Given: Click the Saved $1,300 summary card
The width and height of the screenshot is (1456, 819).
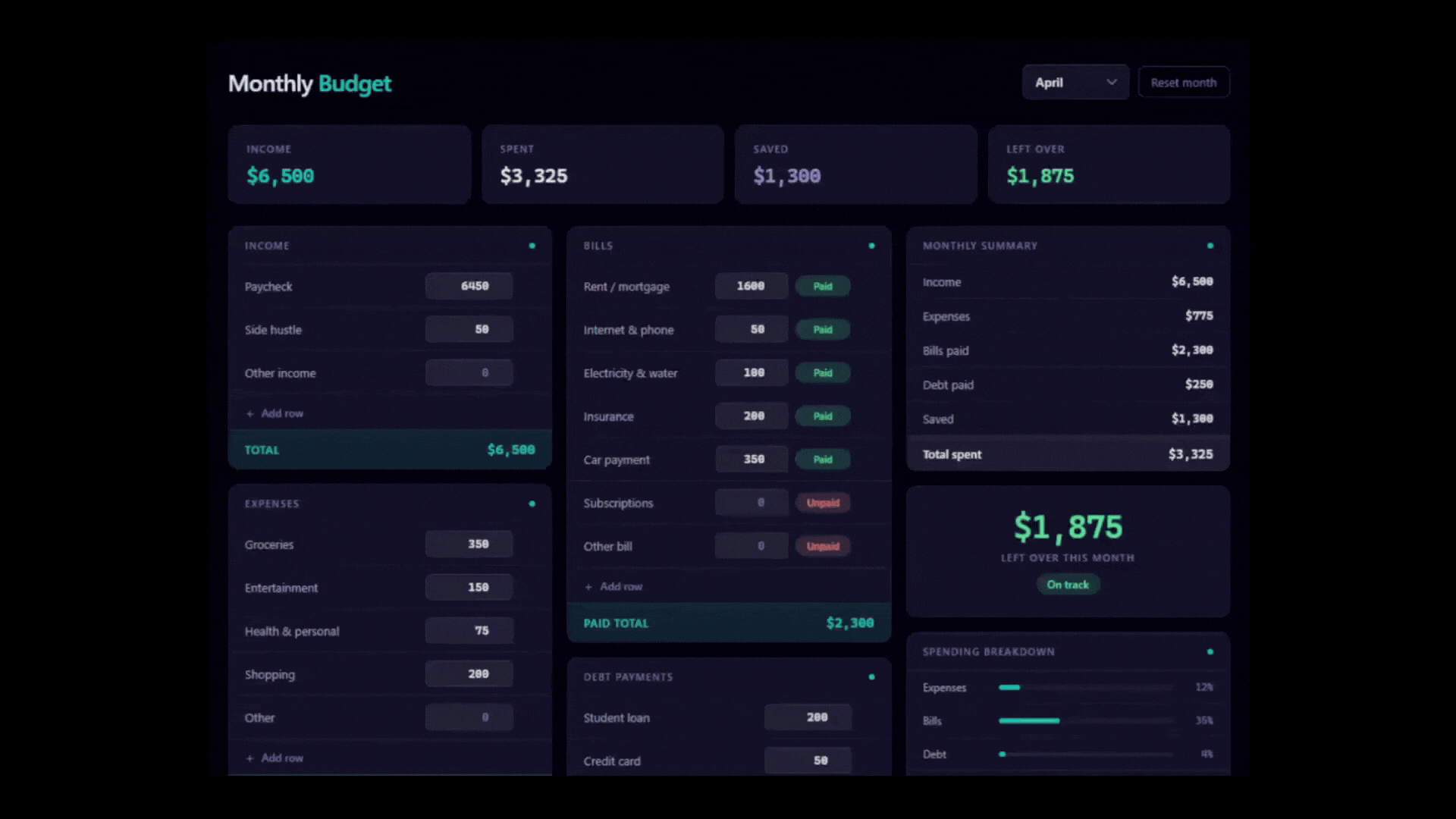Looking at the screenshot, I should pos(855,164).
